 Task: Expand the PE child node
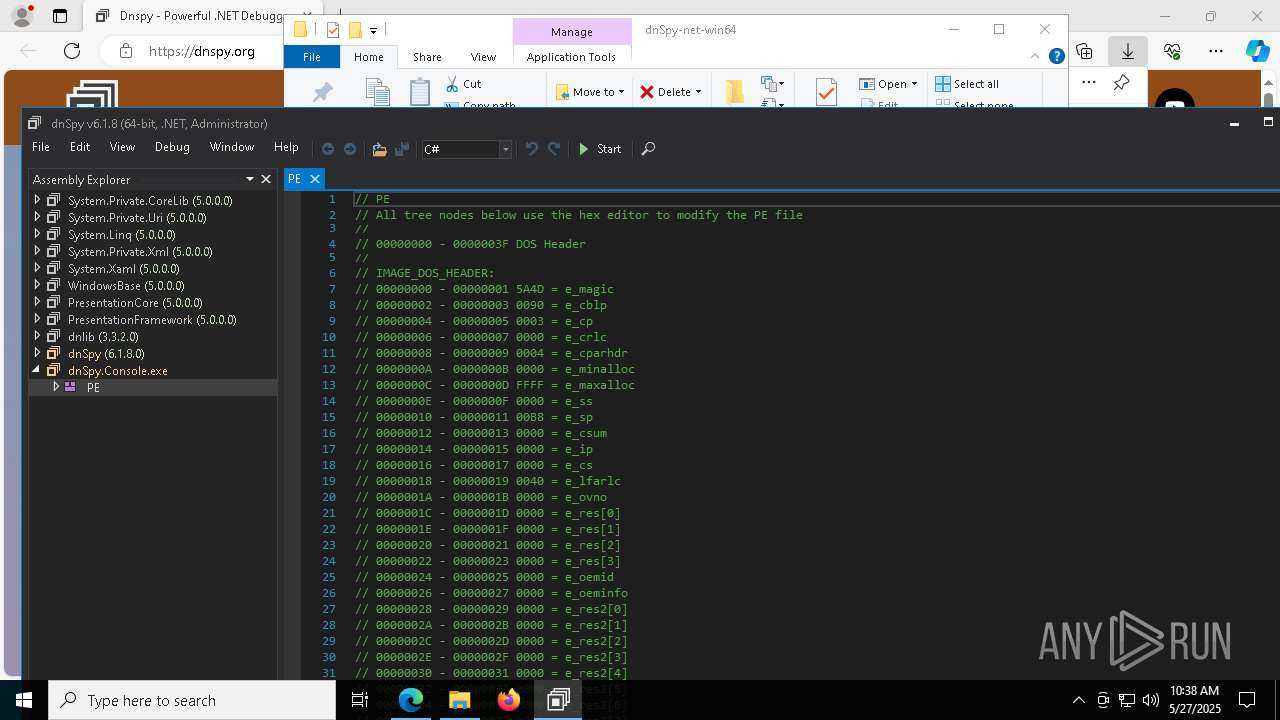56,387
